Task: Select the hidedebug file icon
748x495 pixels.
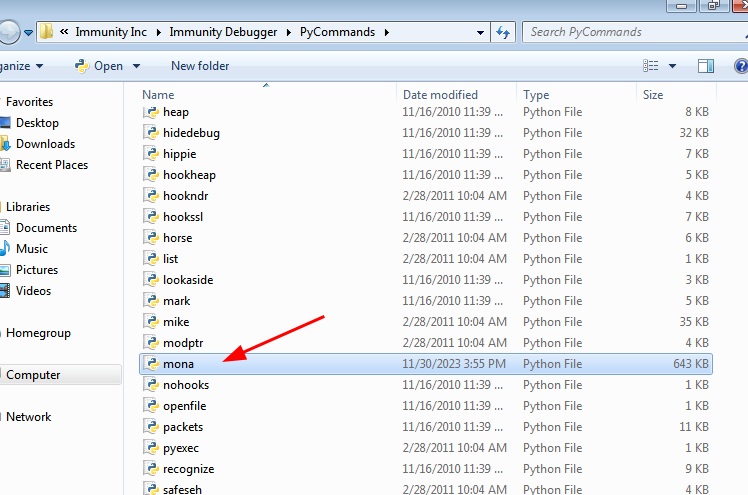Action: (x=151, y=133)
